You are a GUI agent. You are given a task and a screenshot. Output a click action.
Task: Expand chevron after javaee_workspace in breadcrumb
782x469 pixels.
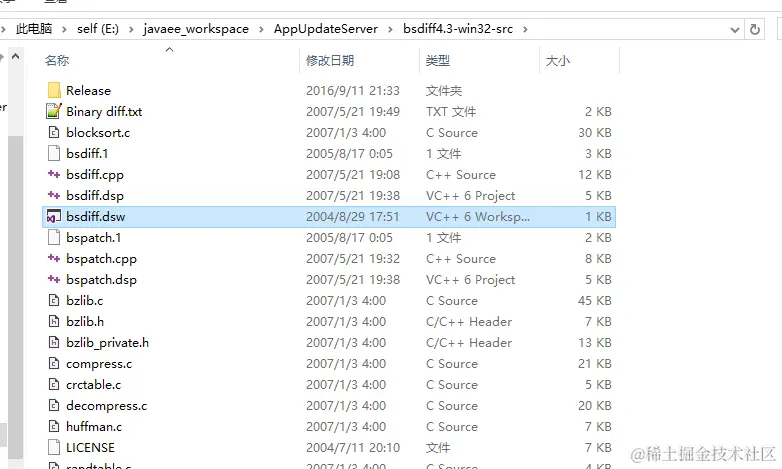261,29
